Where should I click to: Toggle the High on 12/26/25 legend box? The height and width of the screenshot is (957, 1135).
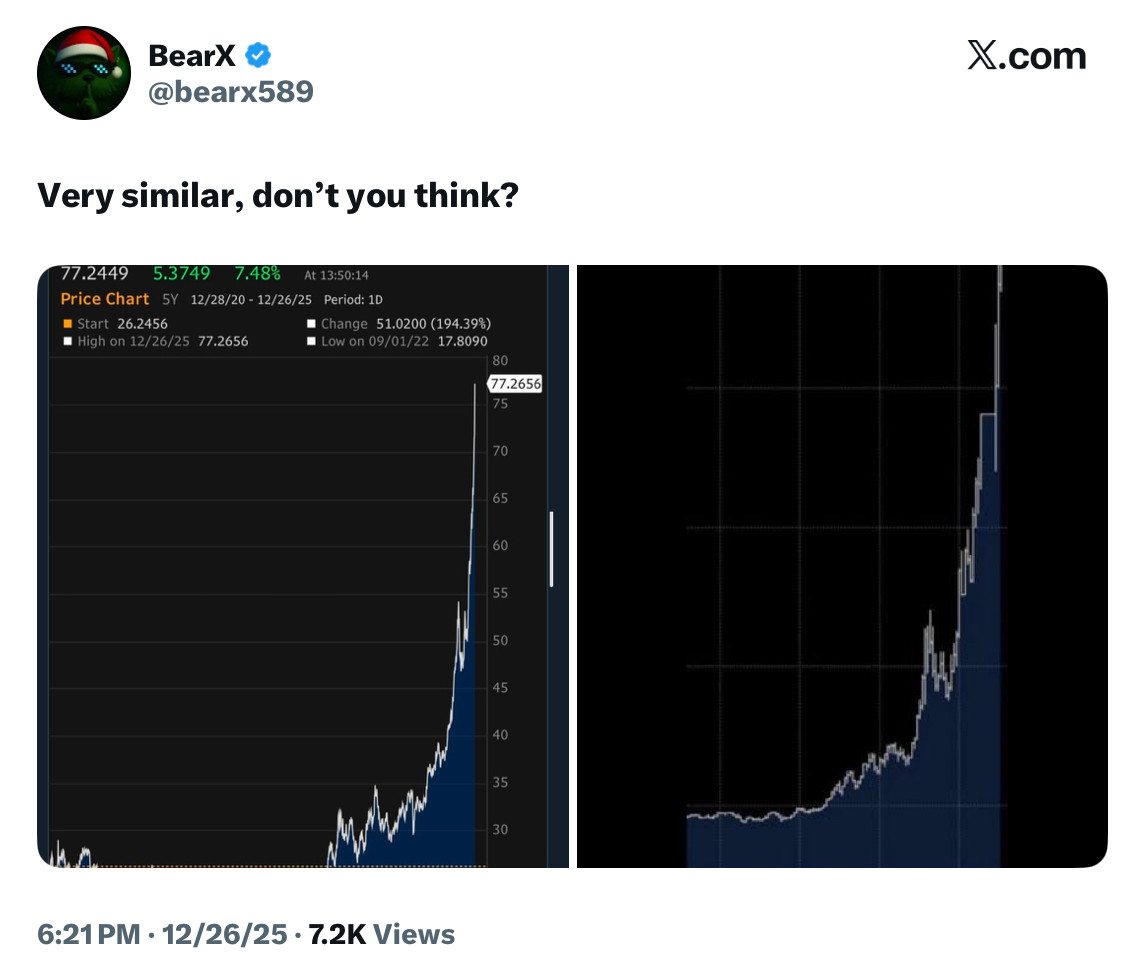click(68, 341)
